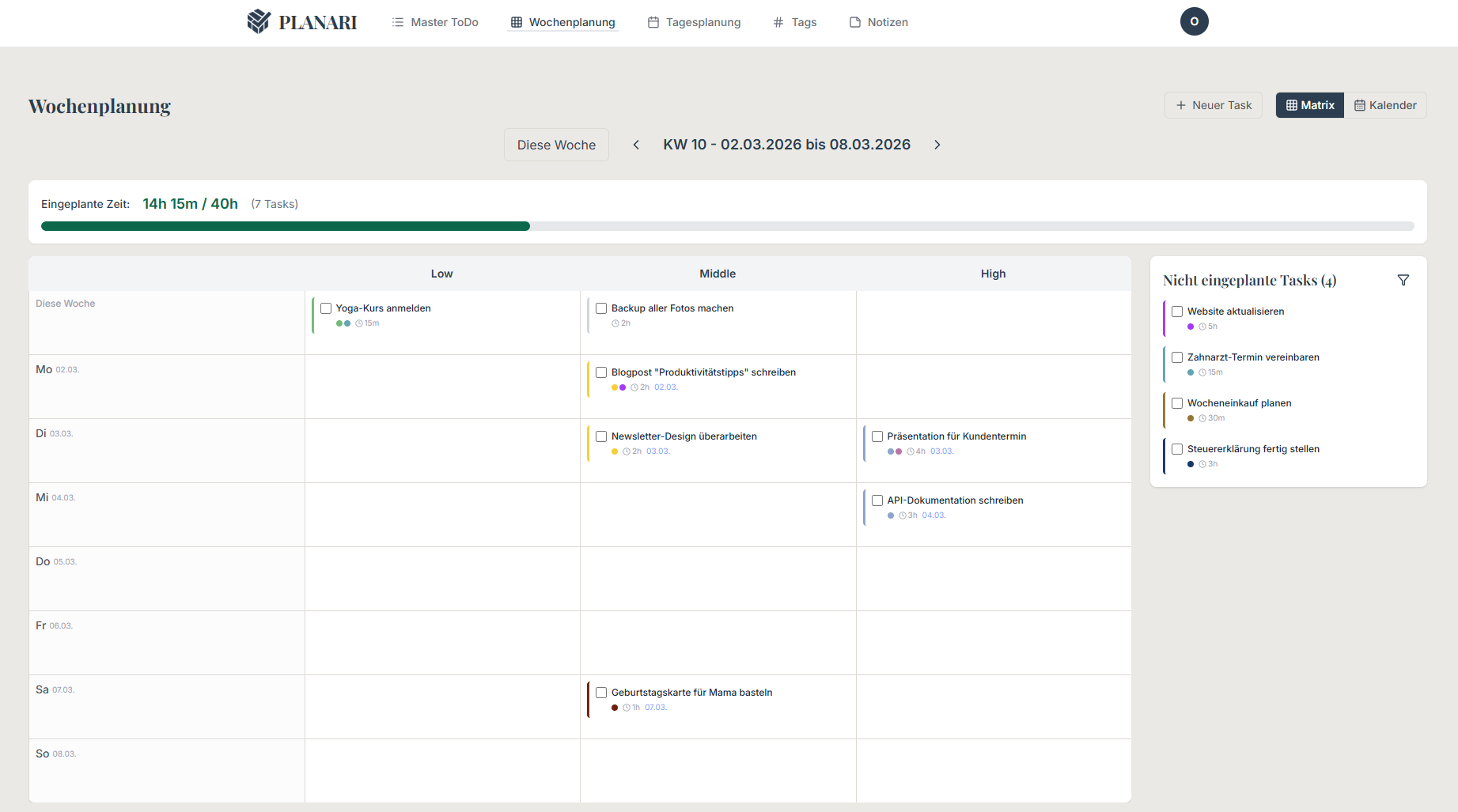This screenshot has width=1458, height=812.
Task: Mark Website aktualisieren as done
Action: 1177,312
